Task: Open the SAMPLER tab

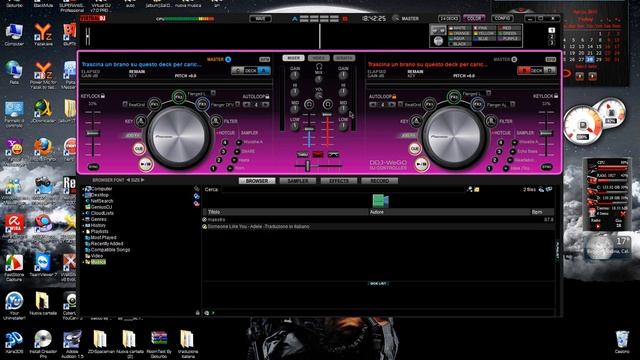Action: point(298,180)
